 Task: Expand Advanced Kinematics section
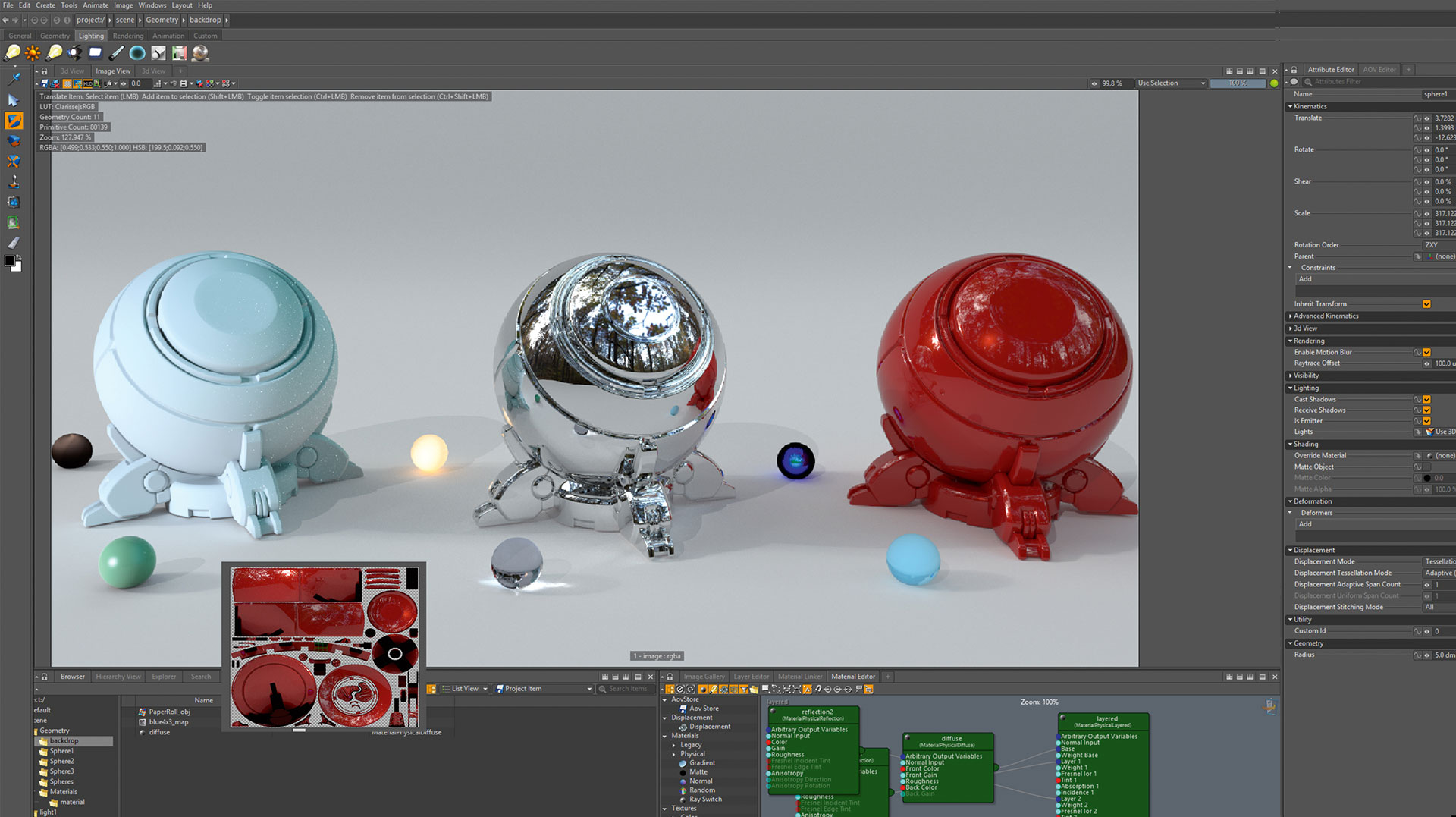tap(1290, 316)
